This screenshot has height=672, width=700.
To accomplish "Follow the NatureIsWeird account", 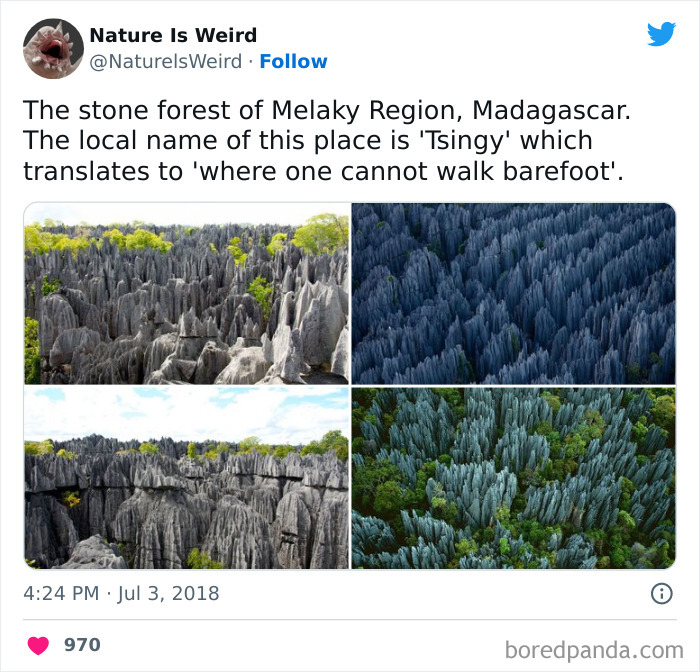I will pyautogui.click(x=293, y=61).
